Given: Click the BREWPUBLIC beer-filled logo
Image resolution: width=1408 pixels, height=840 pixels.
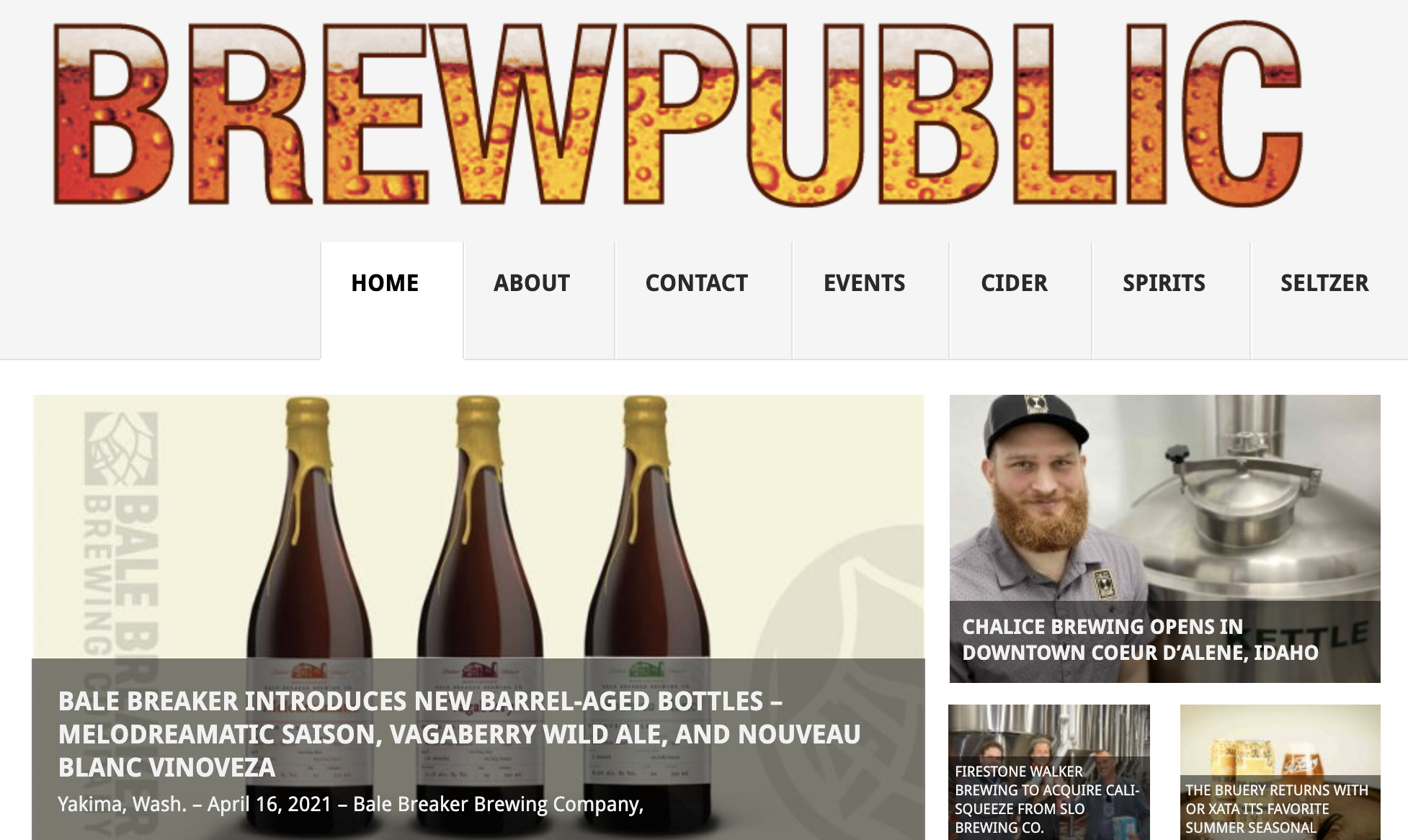Looking at the screenshot, I should click(x=677, y=114).
